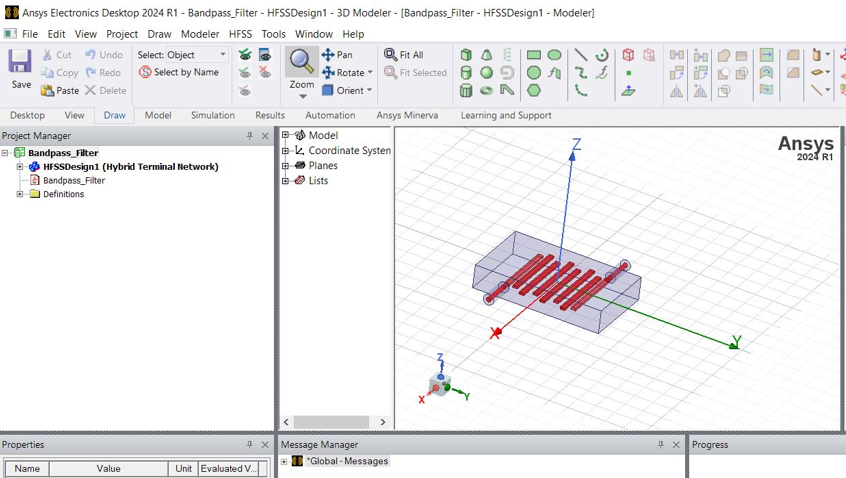Click the Draw plane icon
The width and height of the screenshot is (846, 478).
pyautogui.click(x=629, y=91)
